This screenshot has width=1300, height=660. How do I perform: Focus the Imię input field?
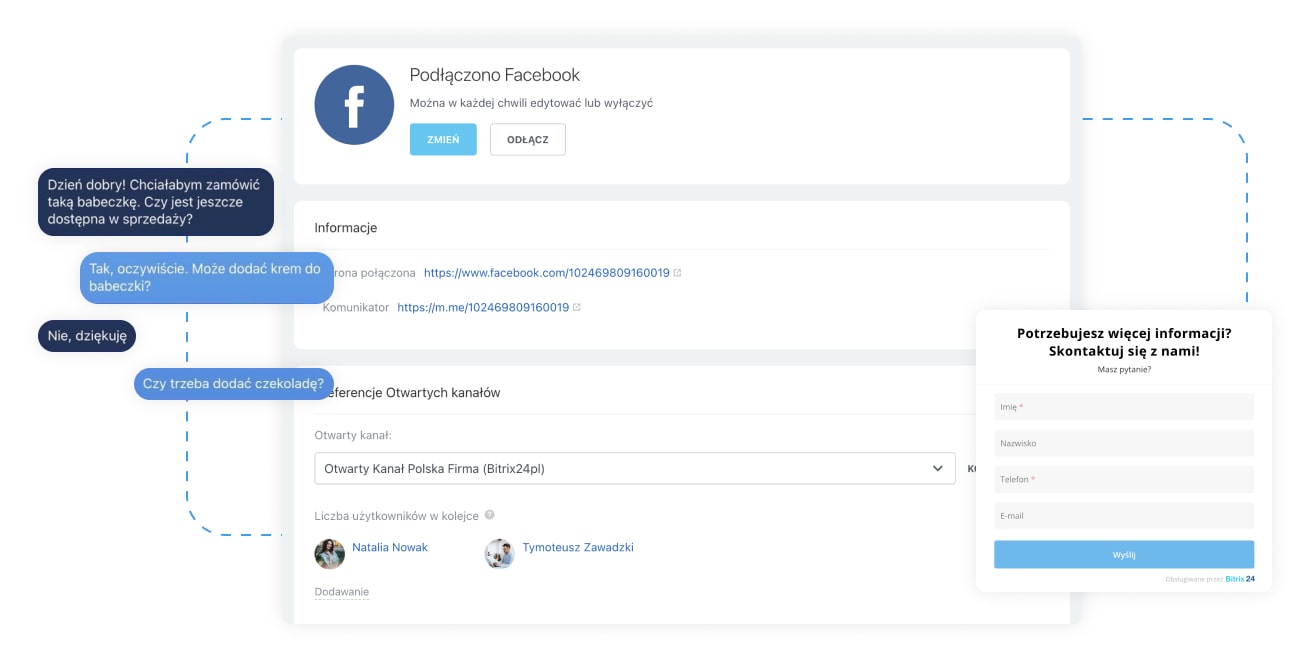(x=1123, y=407)
